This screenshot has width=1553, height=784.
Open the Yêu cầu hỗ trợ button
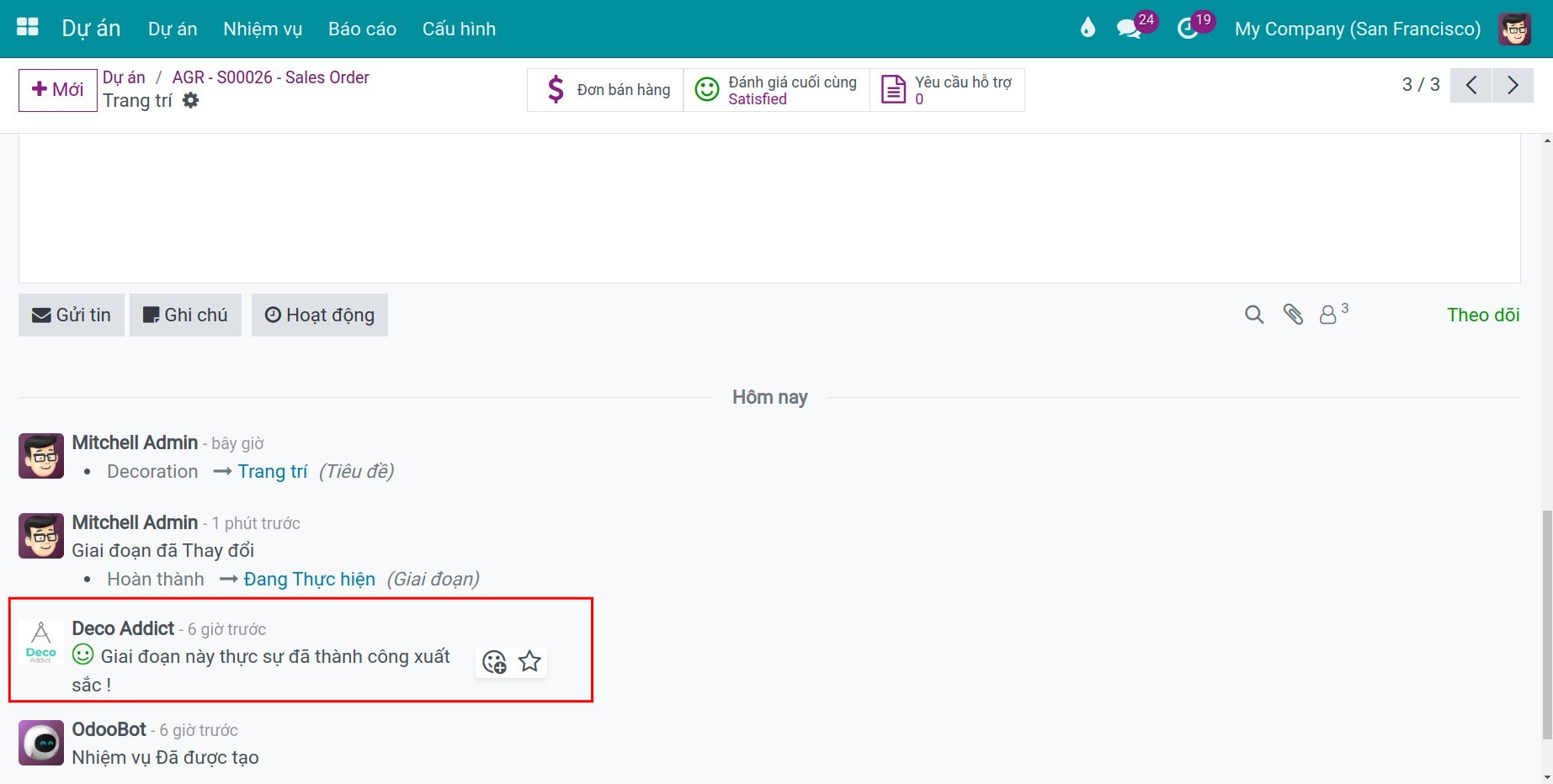click(x=947, y=90)
